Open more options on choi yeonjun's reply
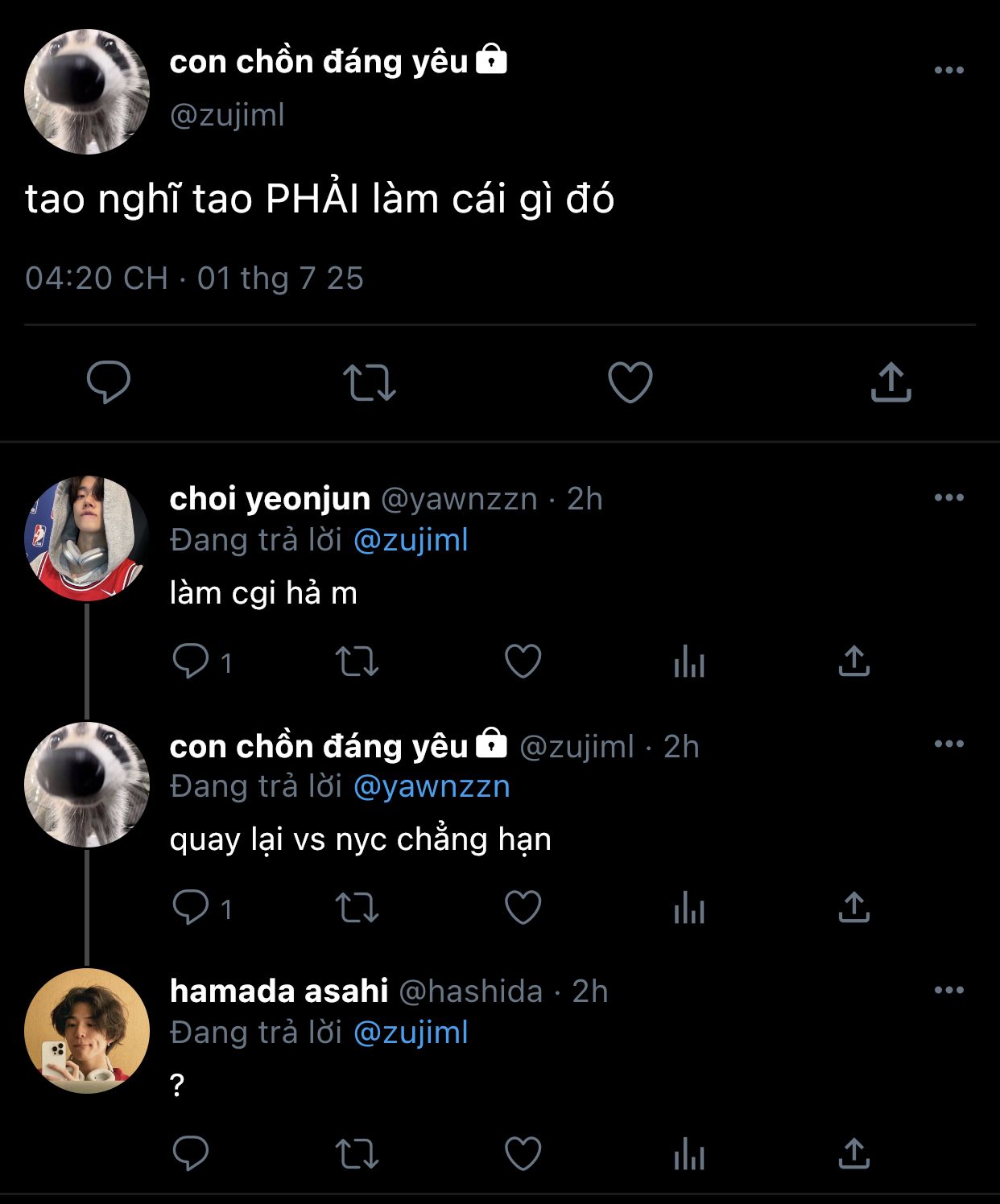Image resolution: width=1000 pixels, height=1204 pixels. tap(948, 498)
